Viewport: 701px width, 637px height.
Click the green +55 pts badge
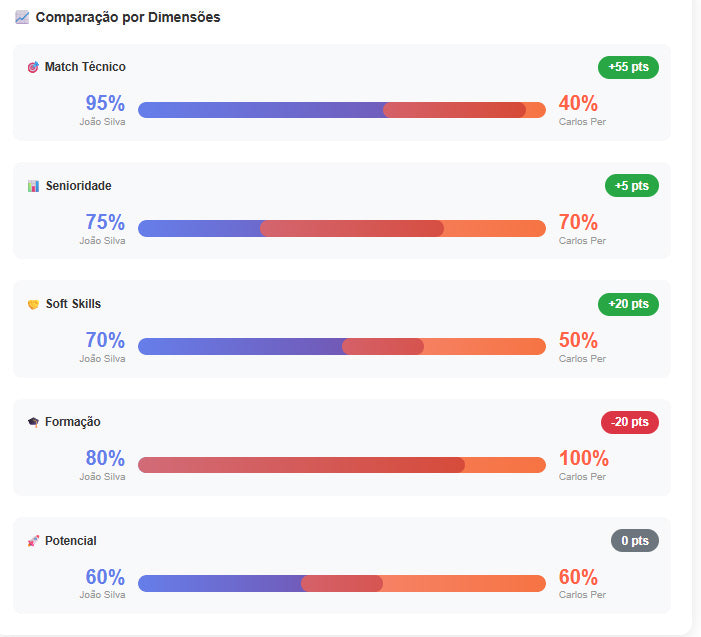click(628, 67)
